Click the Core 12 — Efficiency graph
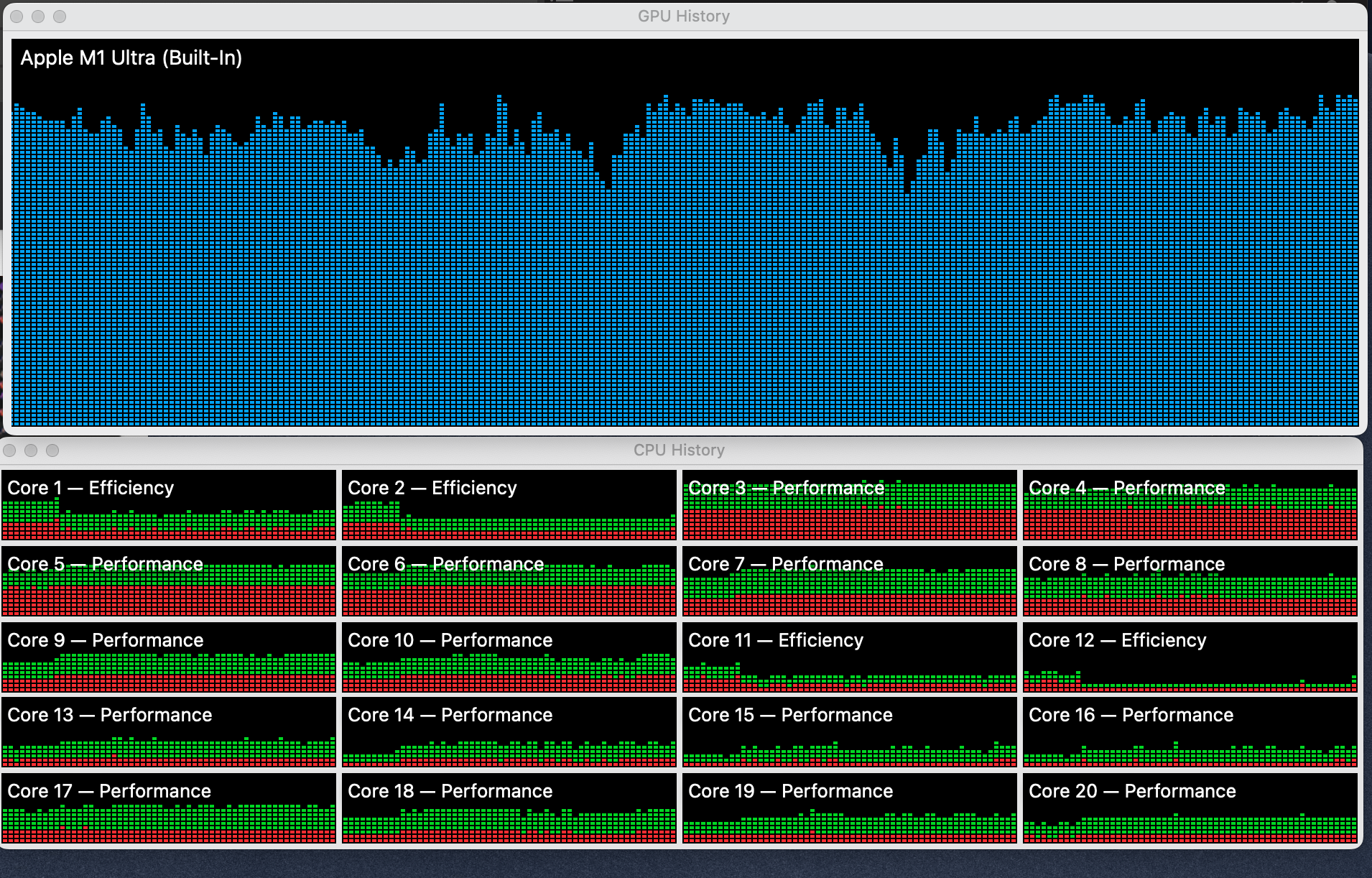 (x=1190, y=657)
